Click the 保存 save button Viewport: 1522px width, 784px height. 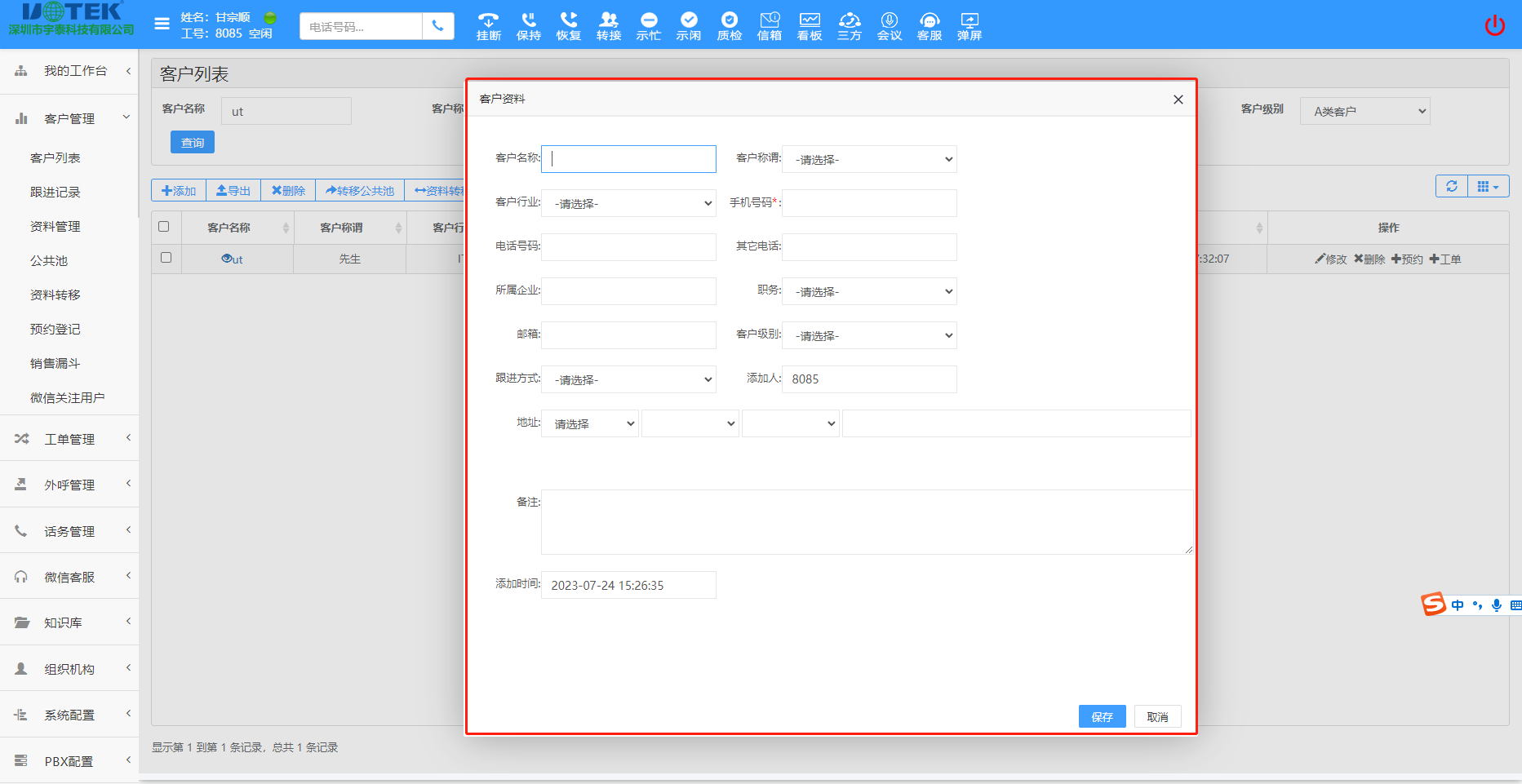[1101, 716]
